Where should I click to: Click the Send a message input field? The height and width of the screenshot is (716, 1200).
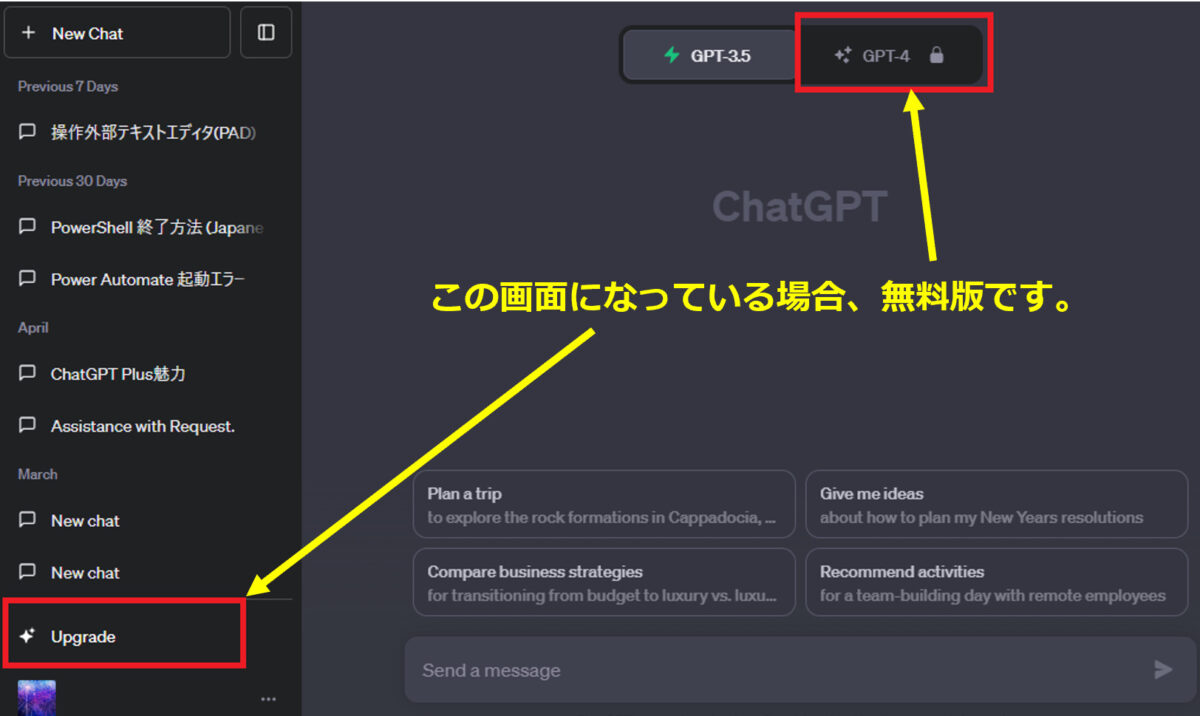tap(700, 669)
